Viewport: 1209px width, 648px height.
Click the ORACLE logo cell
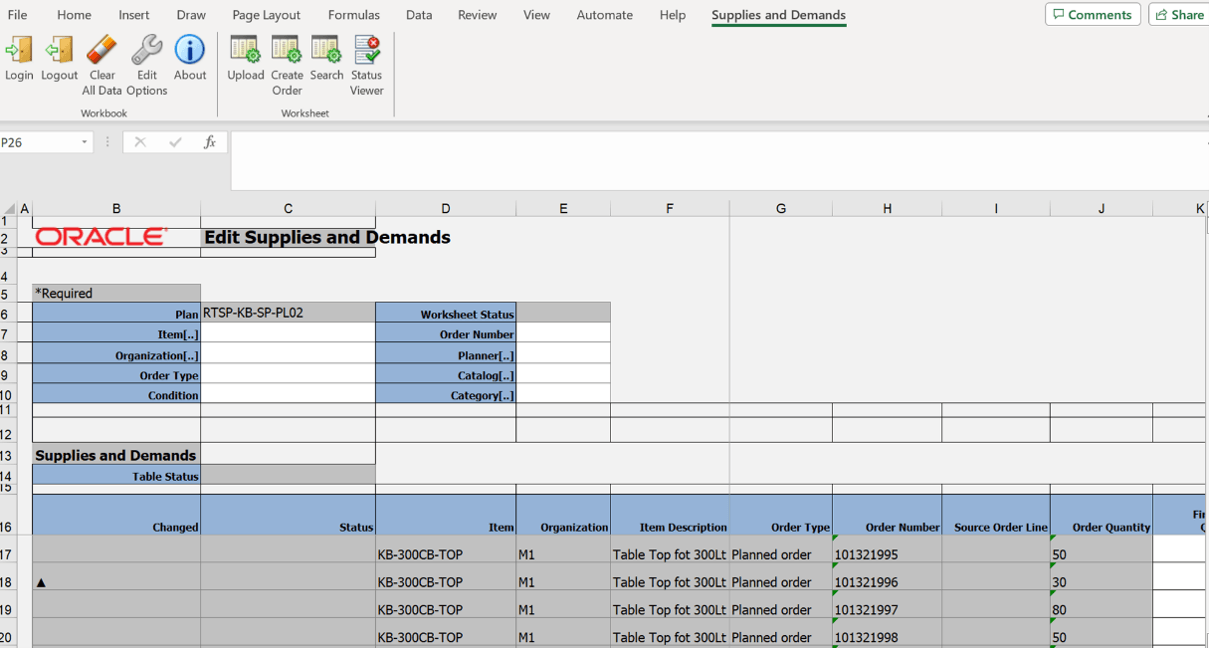(101, 237)
